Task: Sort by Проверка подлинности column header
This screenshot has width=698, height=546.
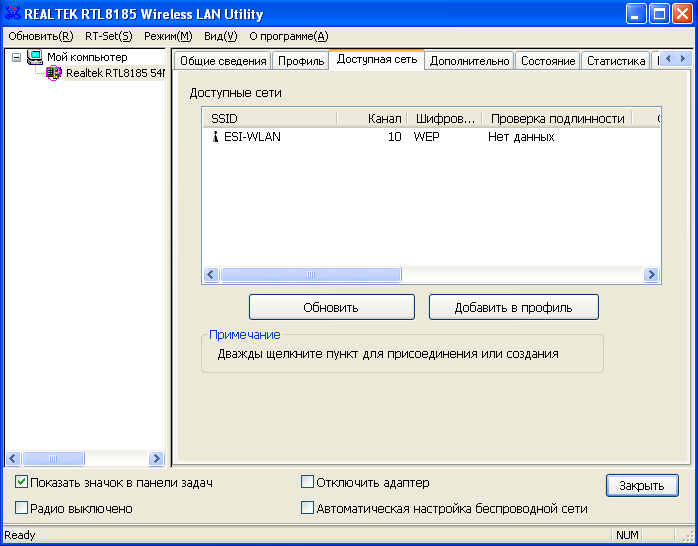Action: point(557,118)
